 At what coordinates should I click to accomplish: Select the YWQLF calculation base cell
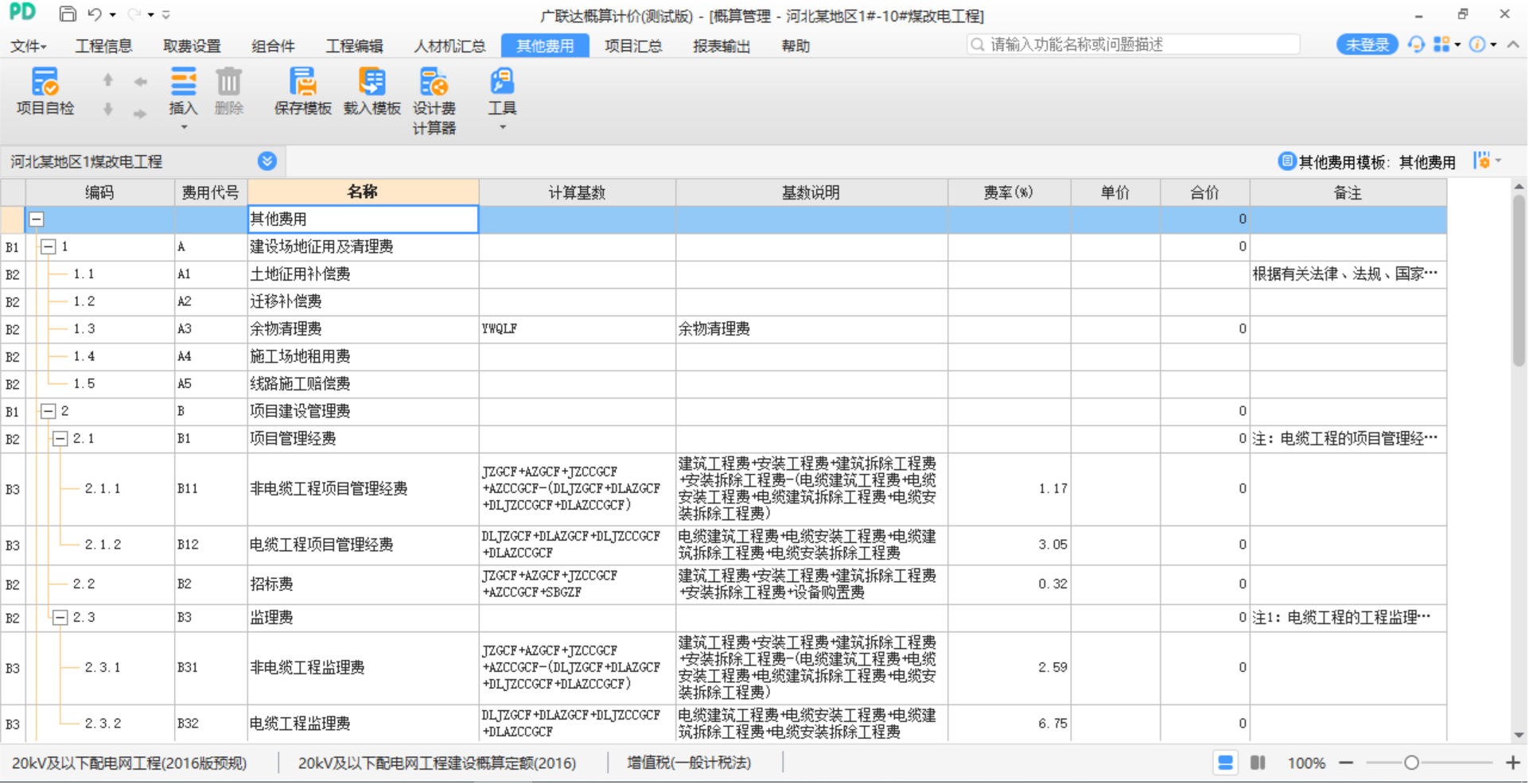click(x=578, y=329)
